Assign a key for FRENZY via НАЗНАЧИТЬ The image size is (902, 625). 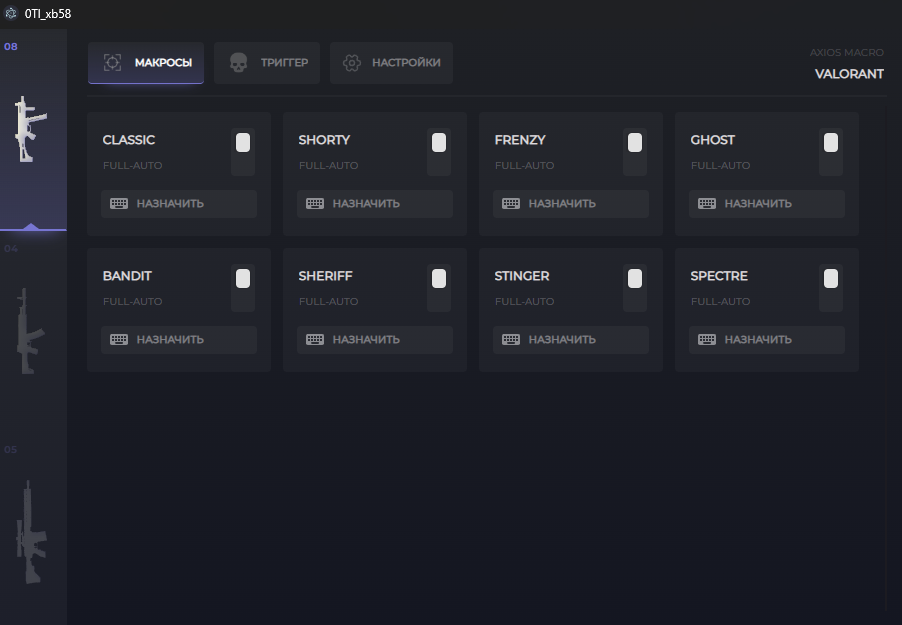pos(571,204)
